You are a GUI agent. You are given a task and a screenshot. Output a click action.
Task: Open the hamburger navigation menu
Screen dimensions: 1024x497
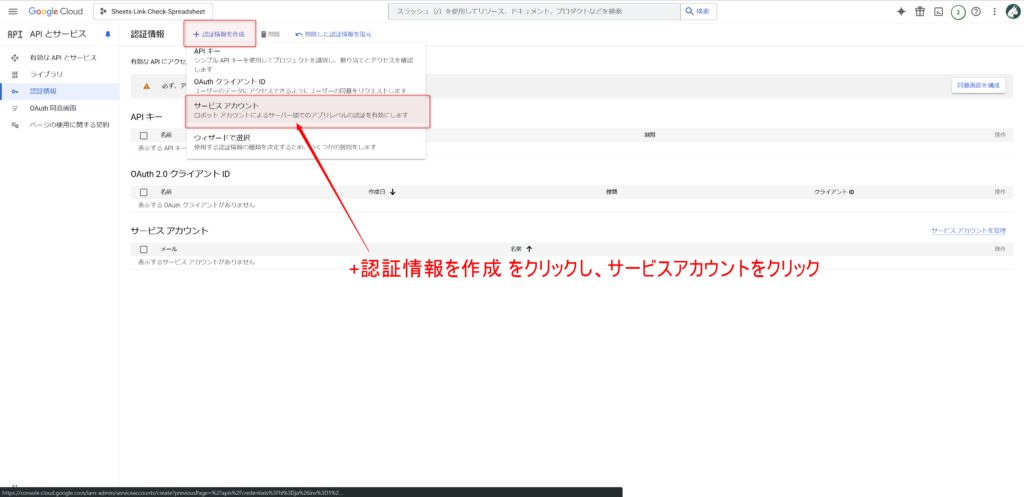13,11
